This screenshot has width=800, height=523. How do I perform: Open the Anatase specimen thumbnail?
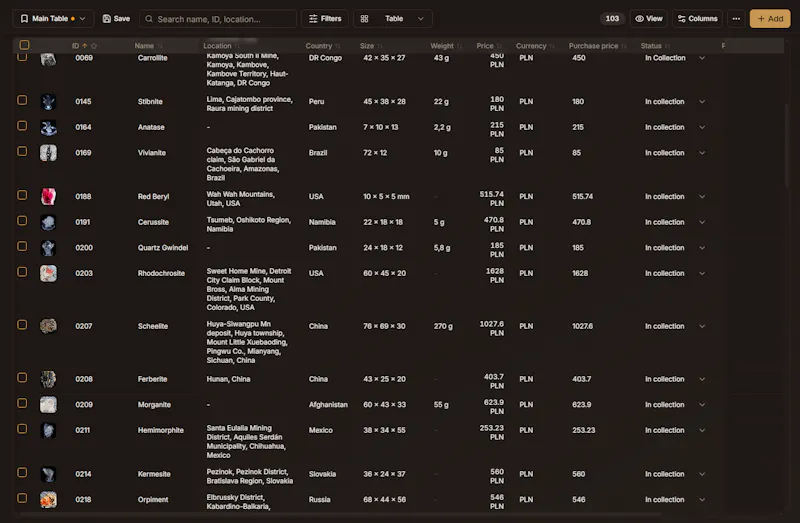48,128
